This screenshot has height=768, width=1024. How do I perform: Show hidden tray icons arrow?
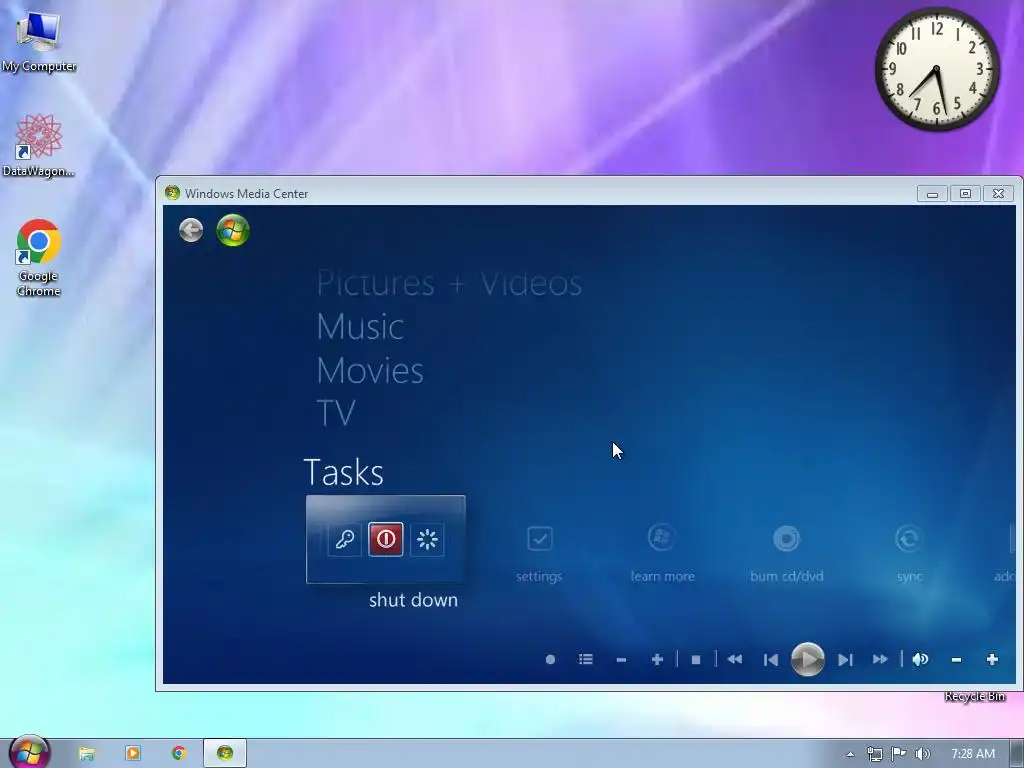coord(850,754)
